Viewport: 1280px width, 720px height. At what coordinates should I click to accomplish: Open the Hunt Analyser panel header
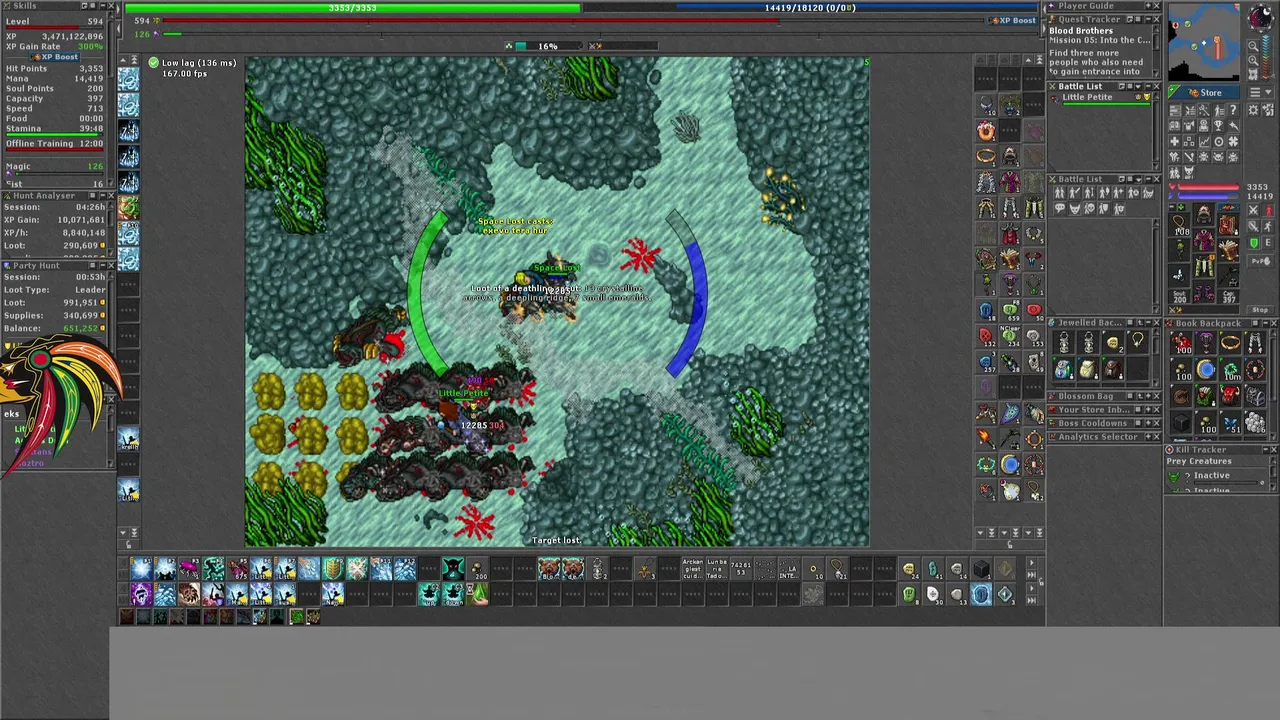point(60,195)
